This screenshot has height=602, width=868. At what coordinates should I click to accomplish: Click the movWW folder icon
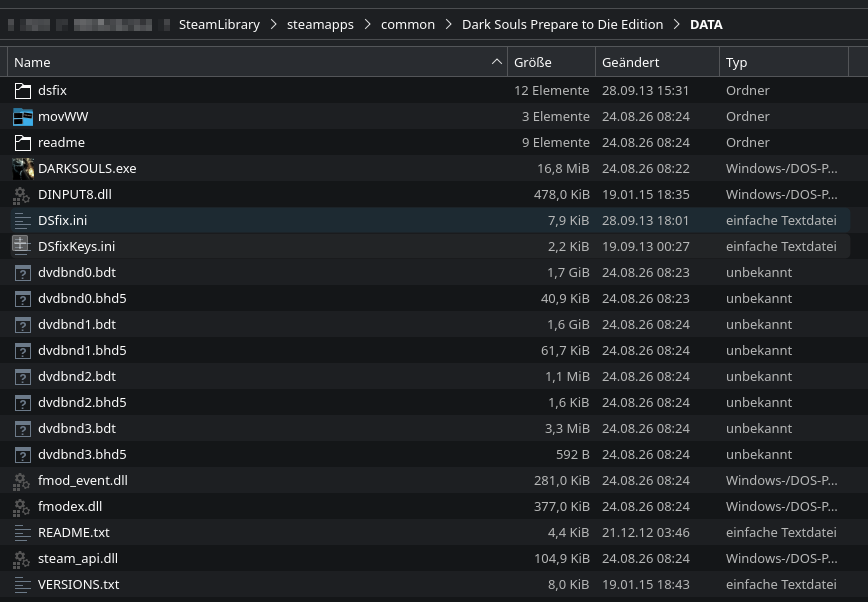(x=23, y=117)
